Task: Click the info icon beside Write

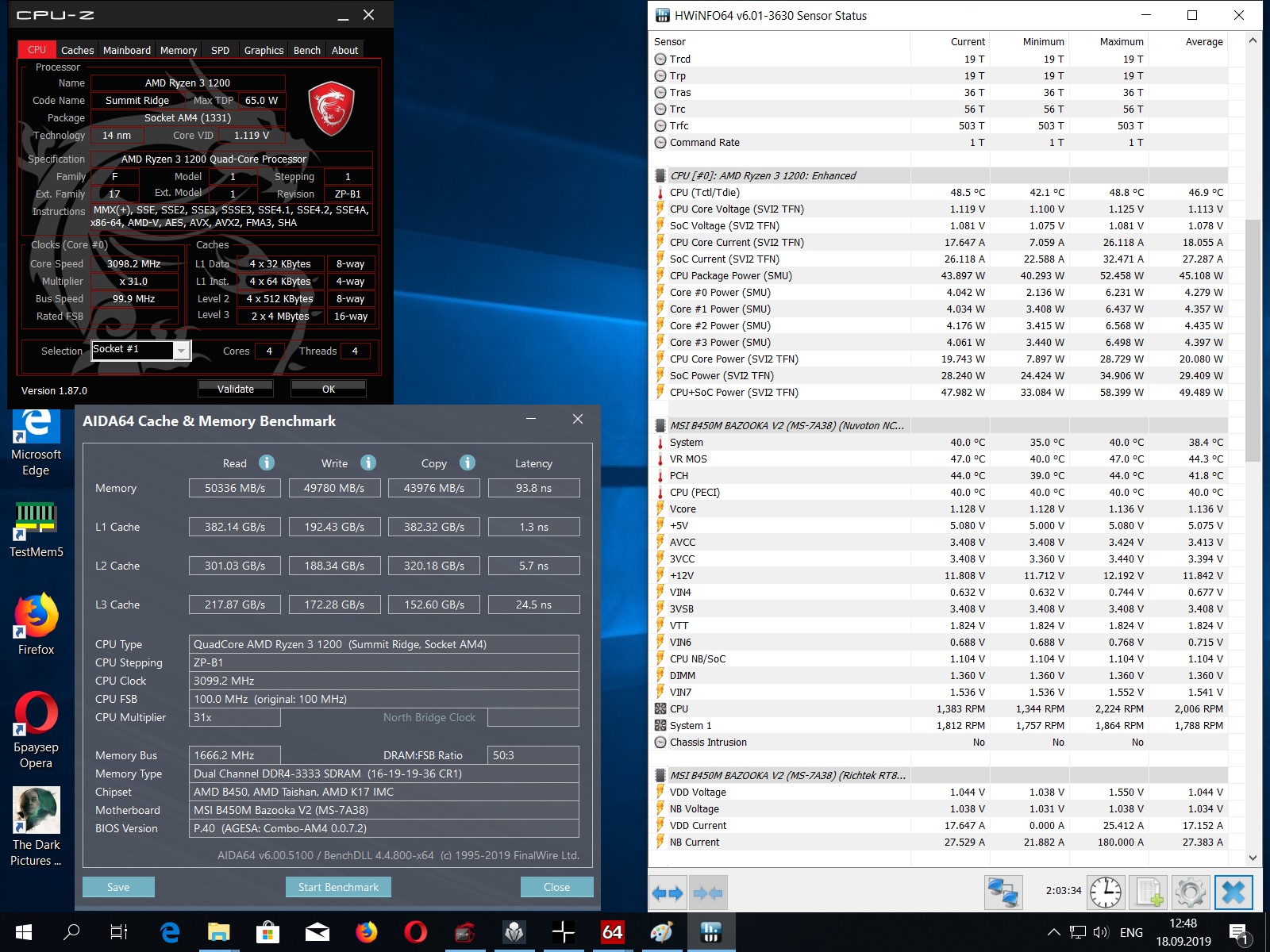Action: click(x=368, y=463)
